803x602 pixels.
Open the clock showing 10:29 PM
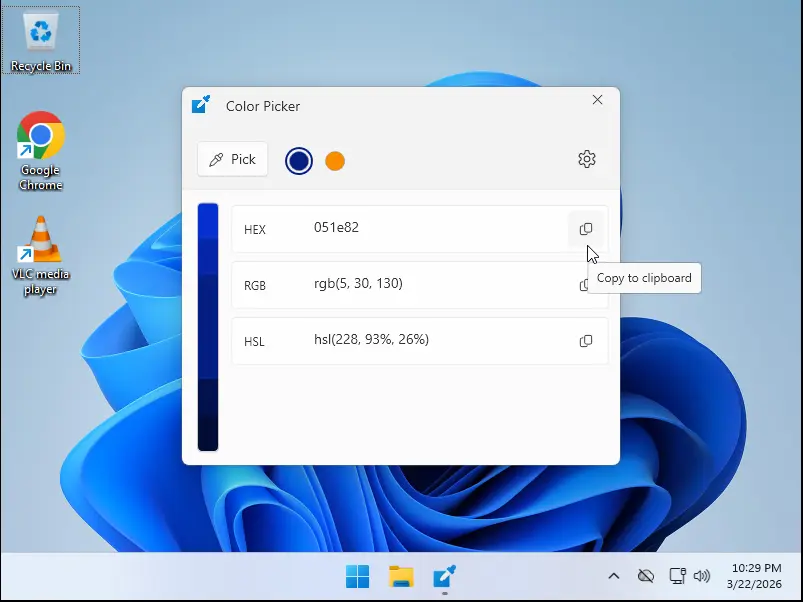pos(754,576)
